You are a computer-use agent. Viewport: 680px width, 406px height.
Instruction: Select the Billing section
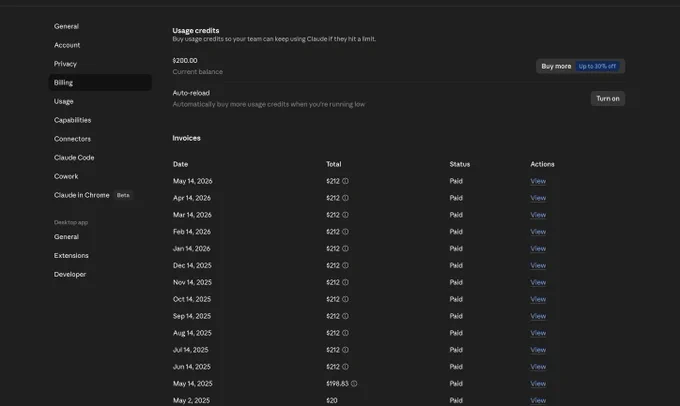click(100, 82)
